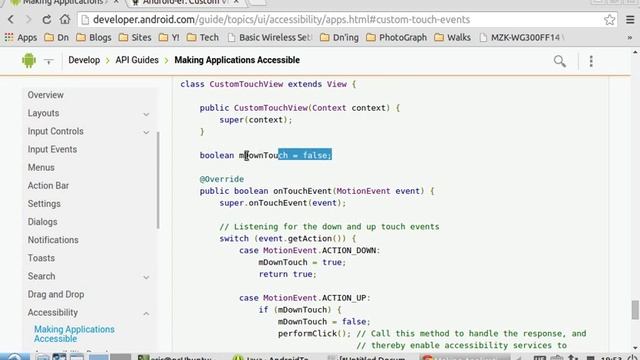Expand the Layouts sidebar section

(x=146, y=114)
